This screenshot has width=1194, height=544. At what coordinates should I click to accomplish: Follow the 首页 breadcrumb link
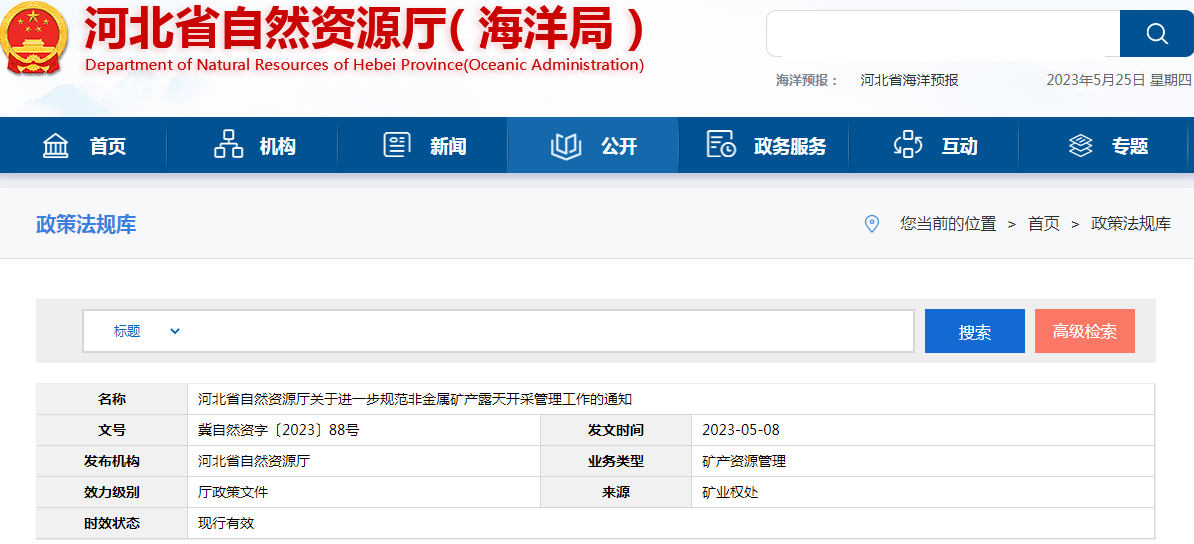1043,224
